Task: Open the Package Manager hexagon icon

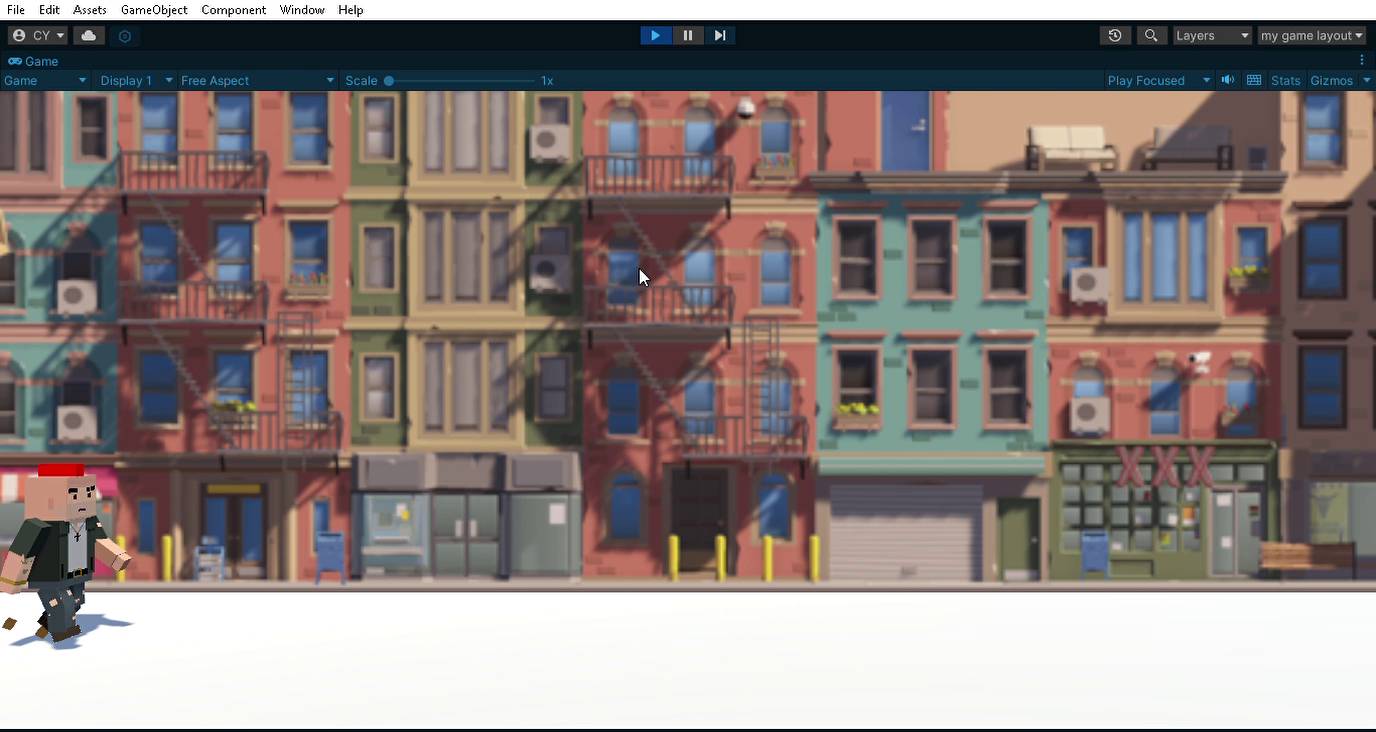Action: pos(124,36)
